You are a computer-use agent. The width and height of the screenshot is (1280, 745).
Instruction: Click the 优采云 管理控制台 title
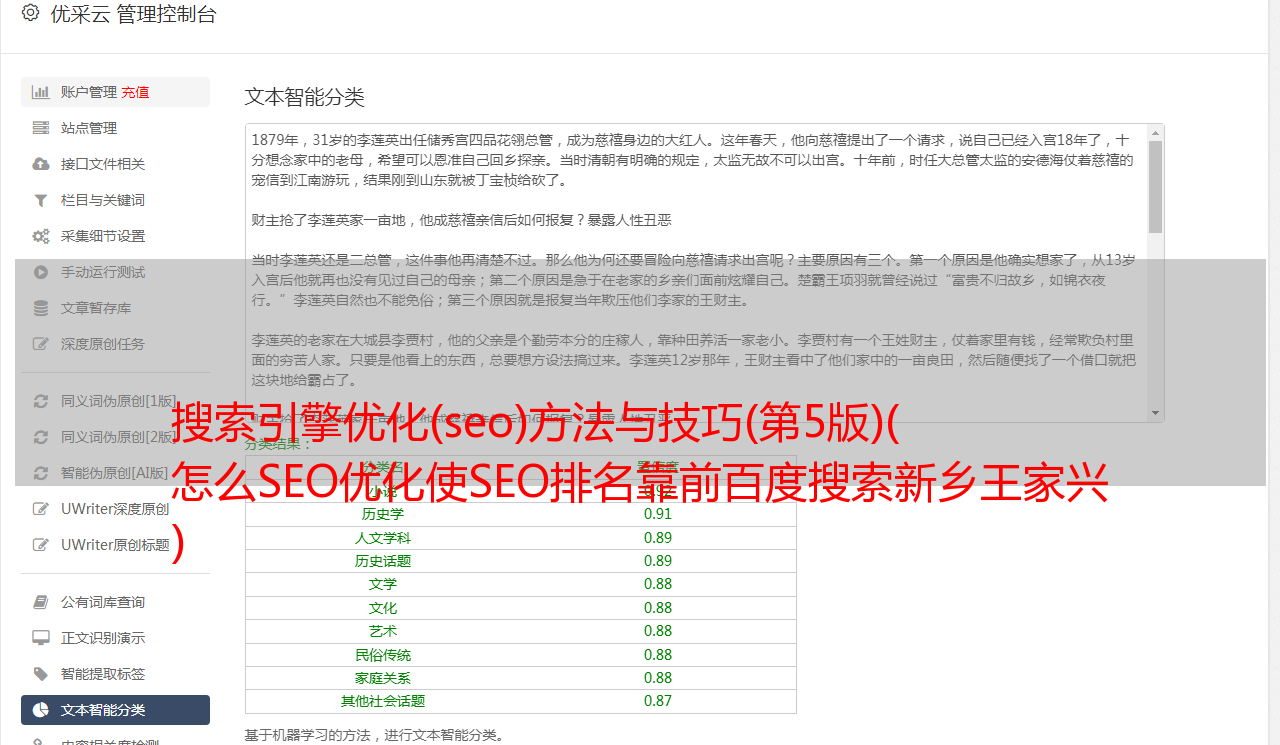click(133, 14)
